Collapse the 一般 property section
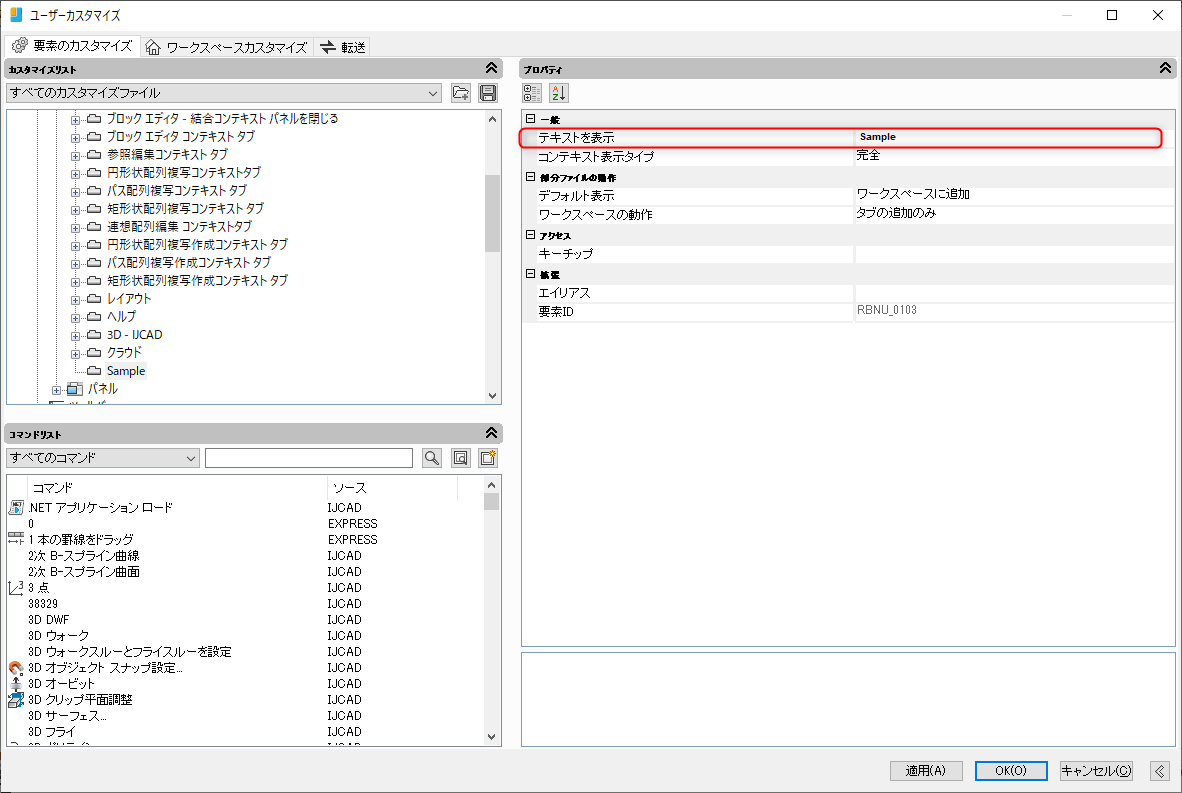1182x793 pixels. (x=531, y=120)
